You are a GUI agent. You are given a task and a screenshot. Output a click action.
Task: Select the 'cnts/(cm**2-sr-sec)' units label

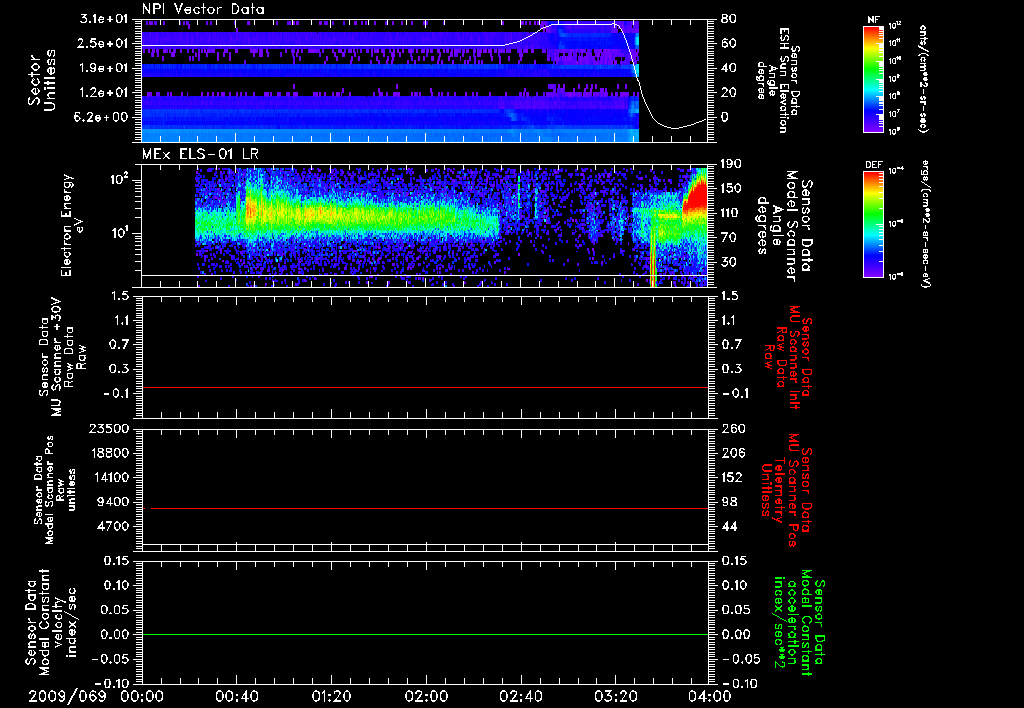pyautogui.click(x=923, y=78)
